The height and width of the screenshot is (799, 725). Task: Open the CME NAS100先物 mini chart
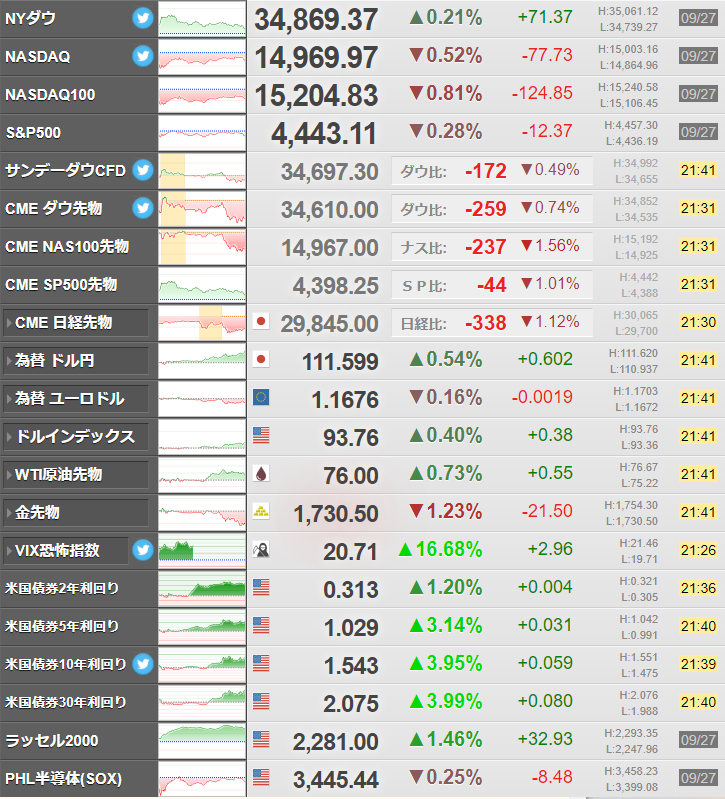click(x=202, y=247)
